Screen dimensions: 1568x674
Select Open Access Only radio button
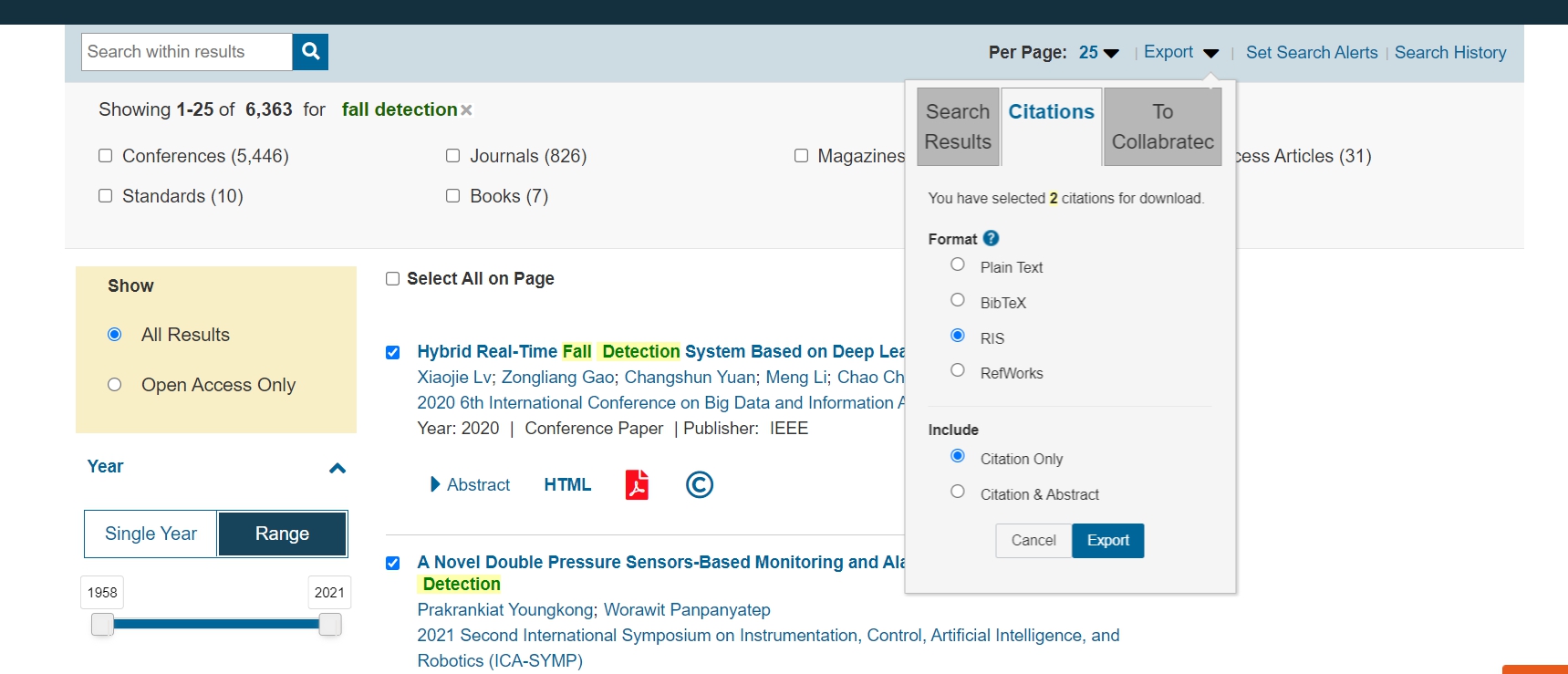point(115,385)
